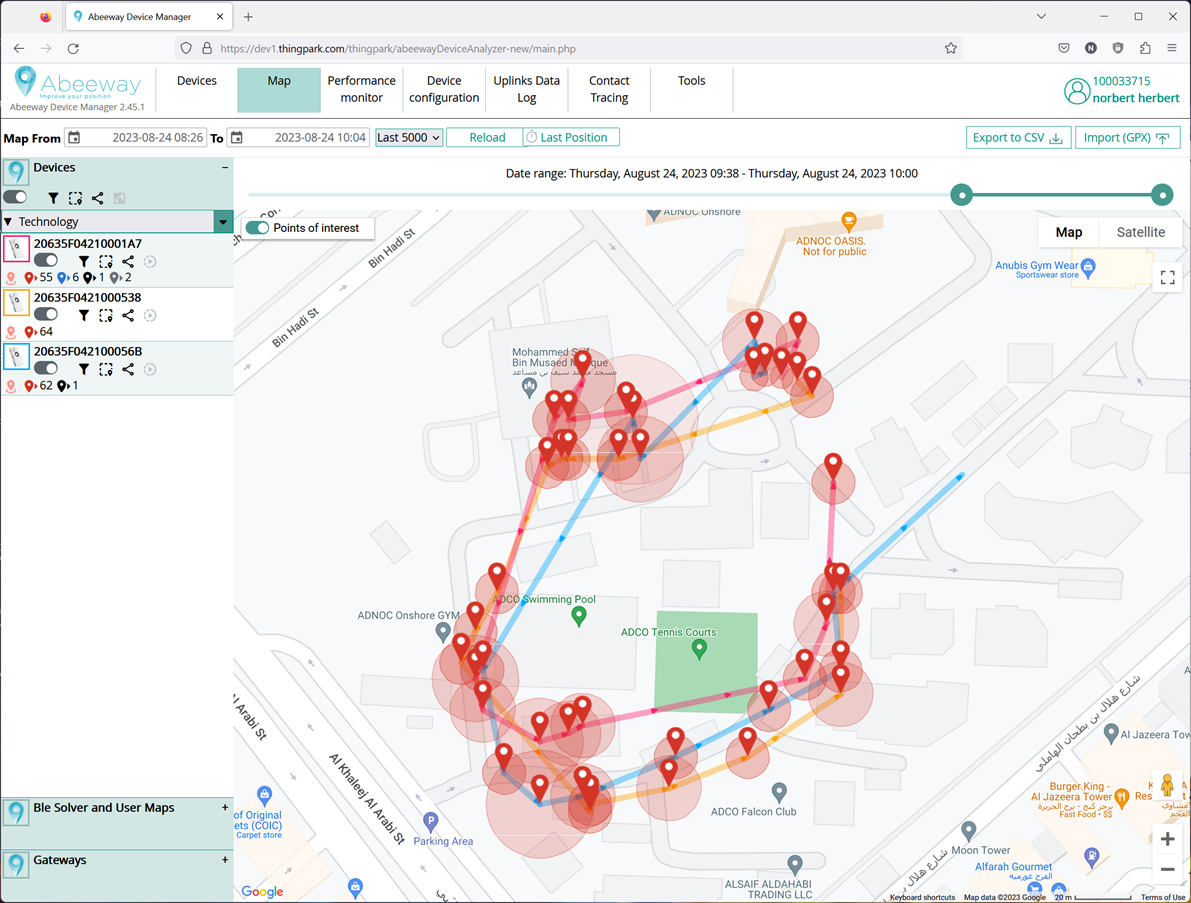
Task: Click ADCO Swimming Pool map marker
Action: click(579, 616)
